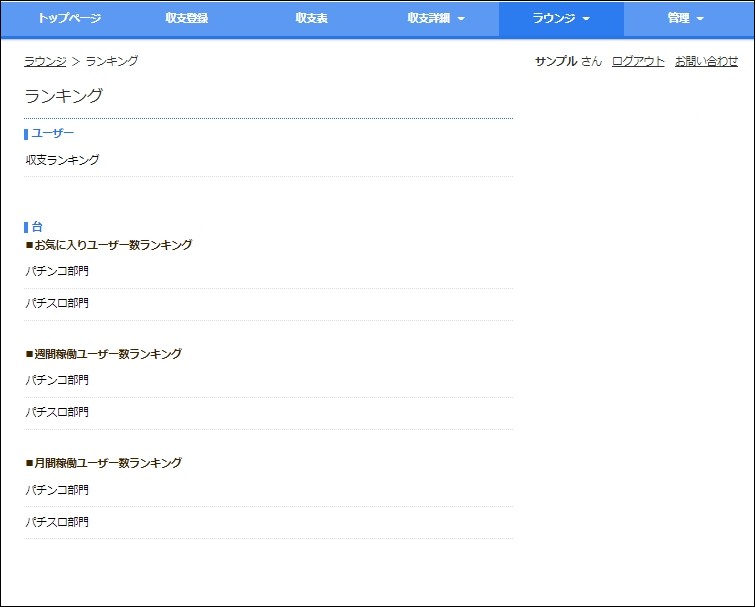Expand the 収支詳細 dropdown menu

tap(436, 18)
